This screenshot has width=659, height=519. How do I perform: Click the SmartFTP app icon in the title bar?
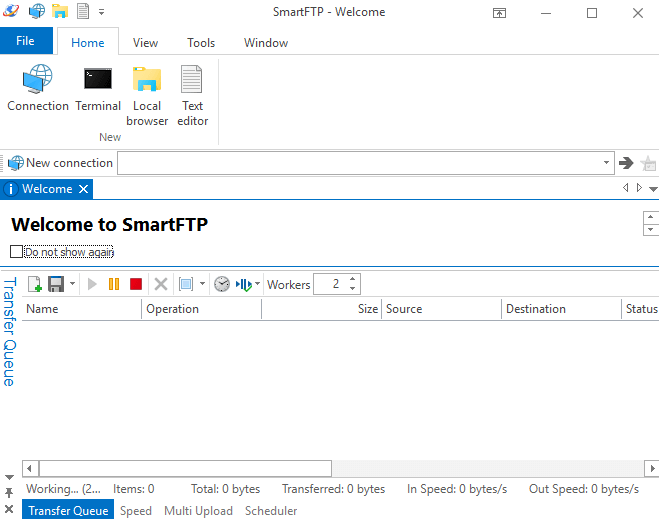[11, 11]
